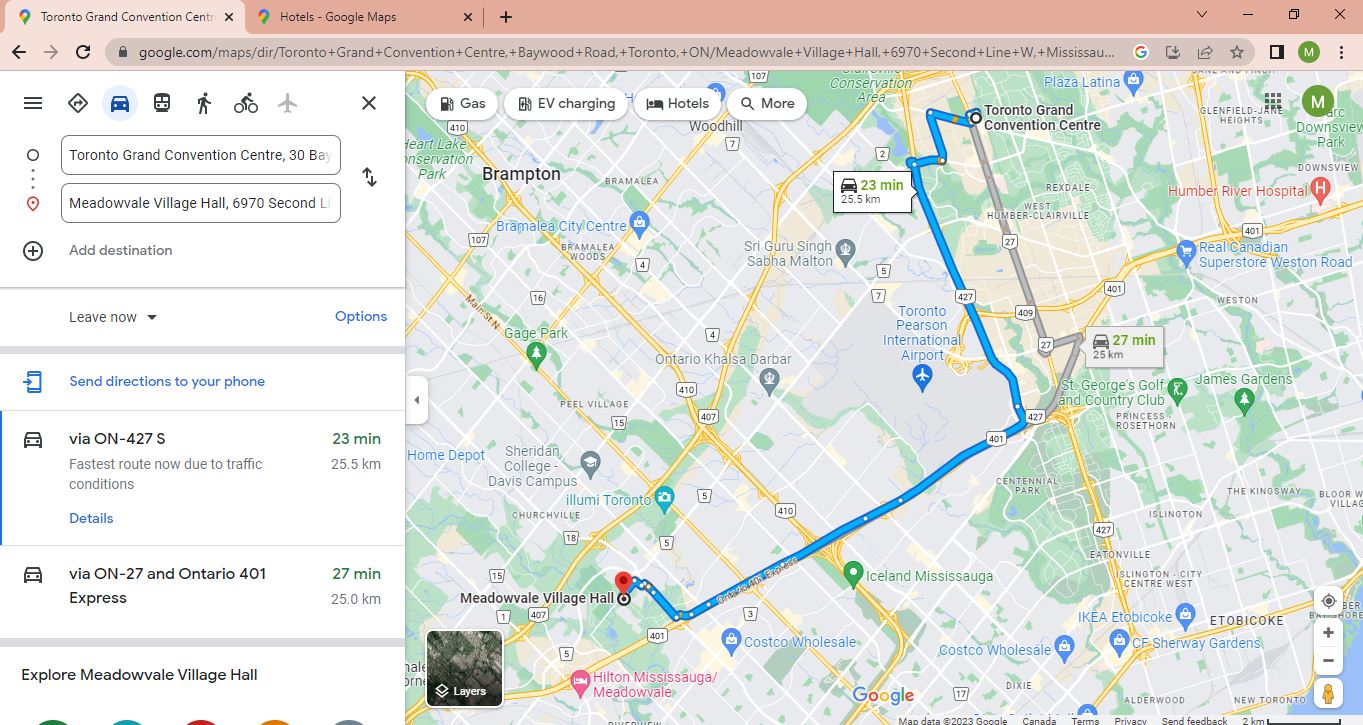Reverse starting point and destination
Image resolution: width=1363 pixels, height=725 pixels.
tap(369, 177)
